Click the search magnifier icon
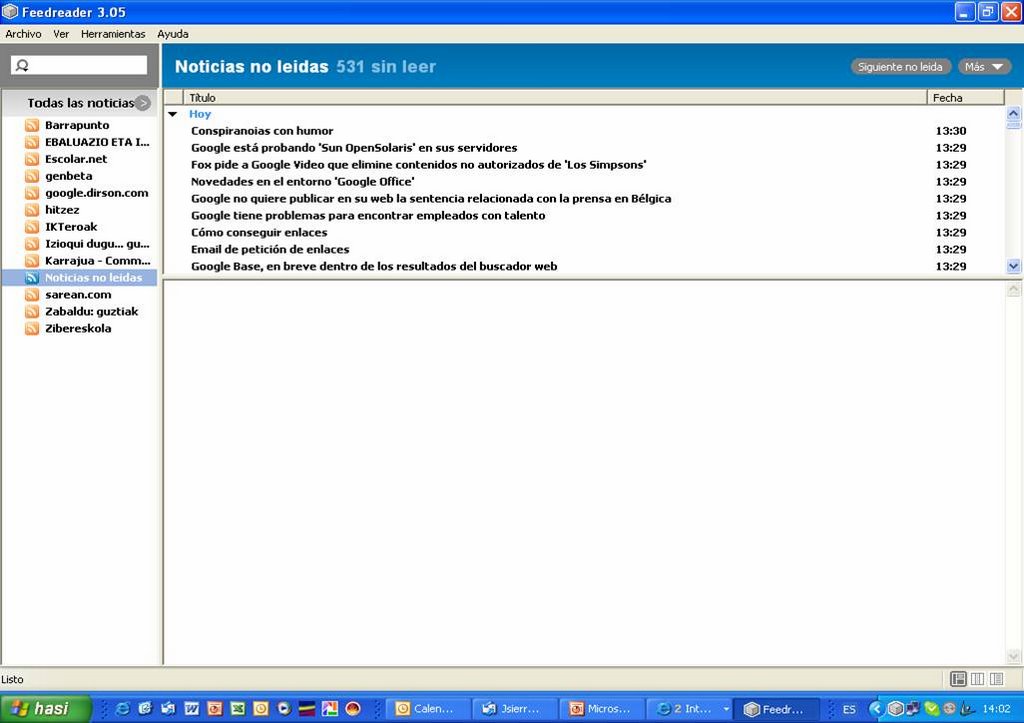1024x723 pixels. [22, 65]
